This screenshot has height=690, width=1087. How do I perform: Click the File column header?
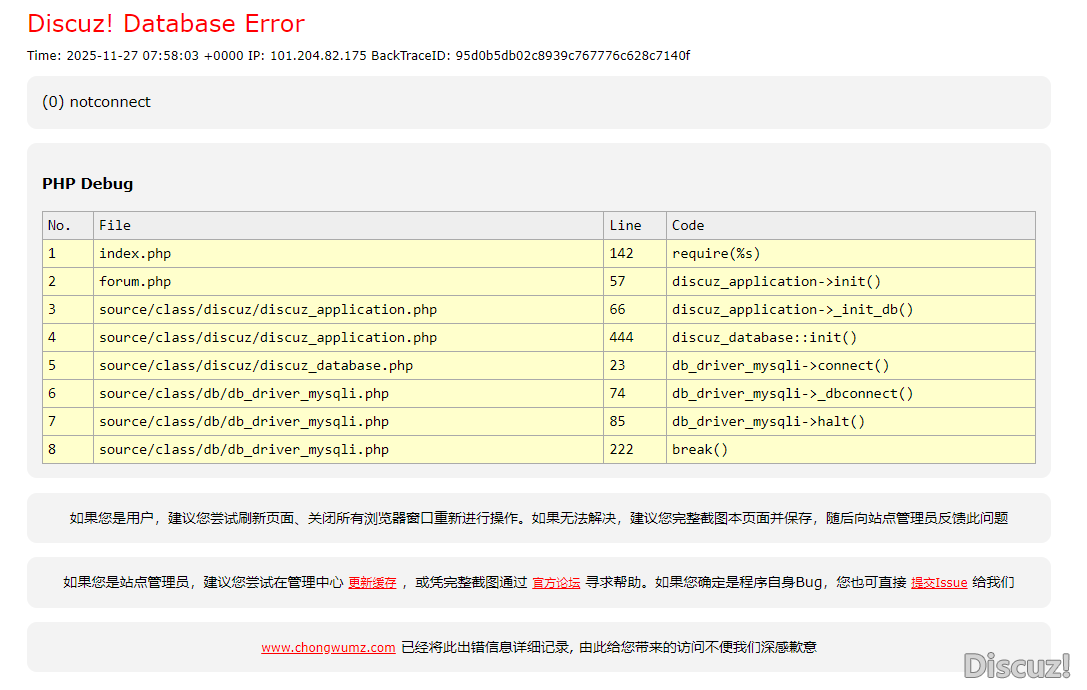pyautogui.click(x=115, y=226)
